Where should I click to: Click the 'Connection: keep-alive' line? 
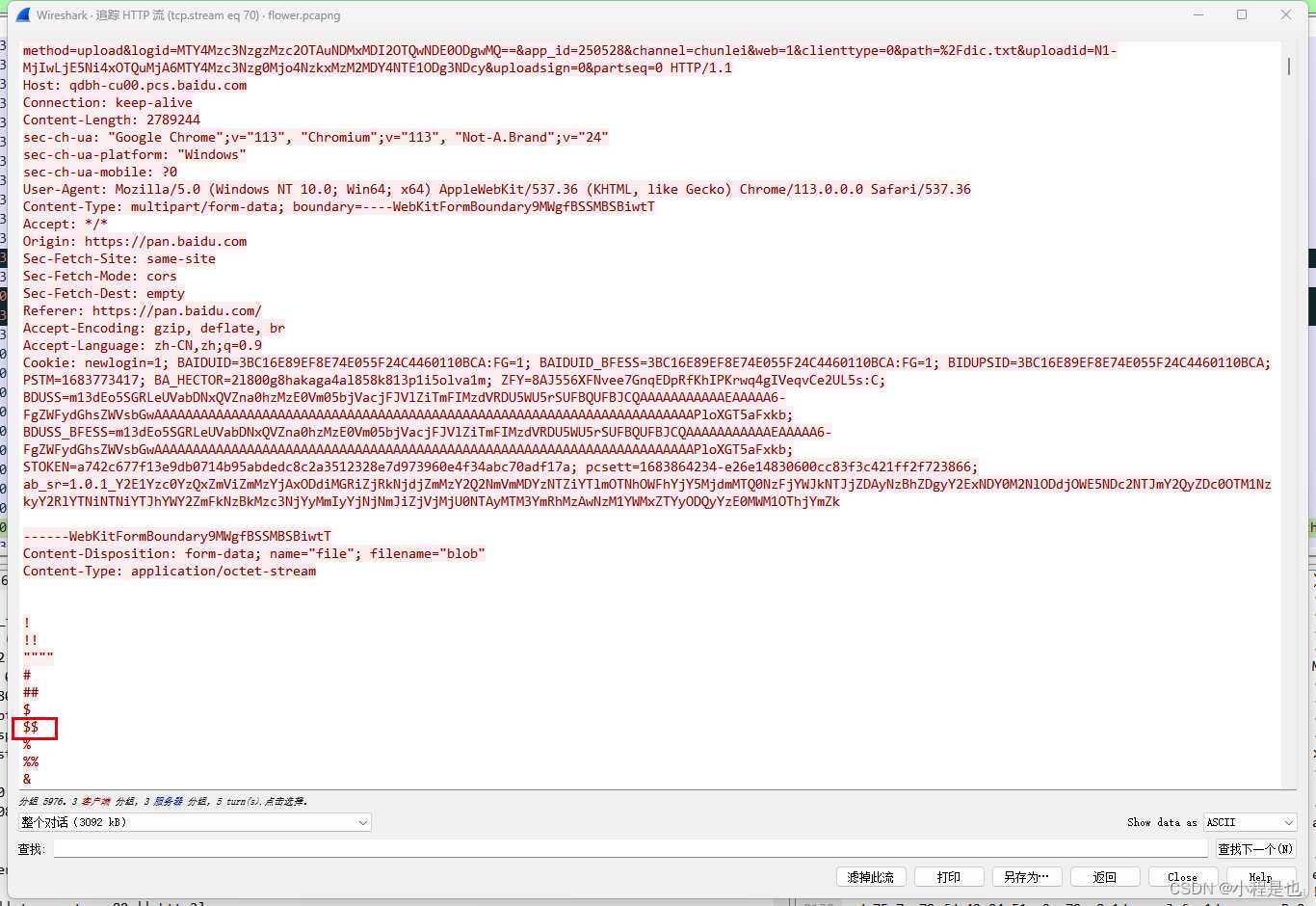tap(108, 102)
